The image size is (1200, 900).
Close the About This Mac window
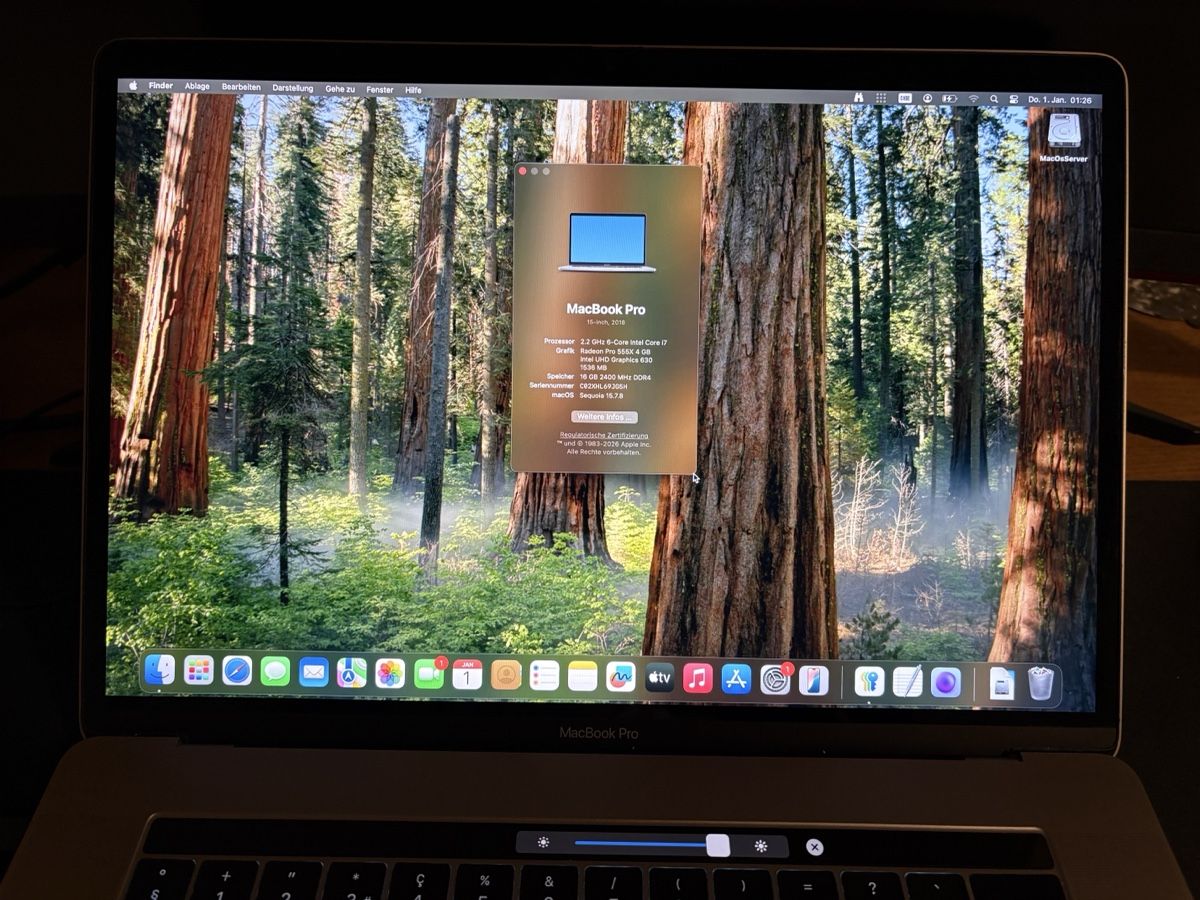tap(523, 171)
